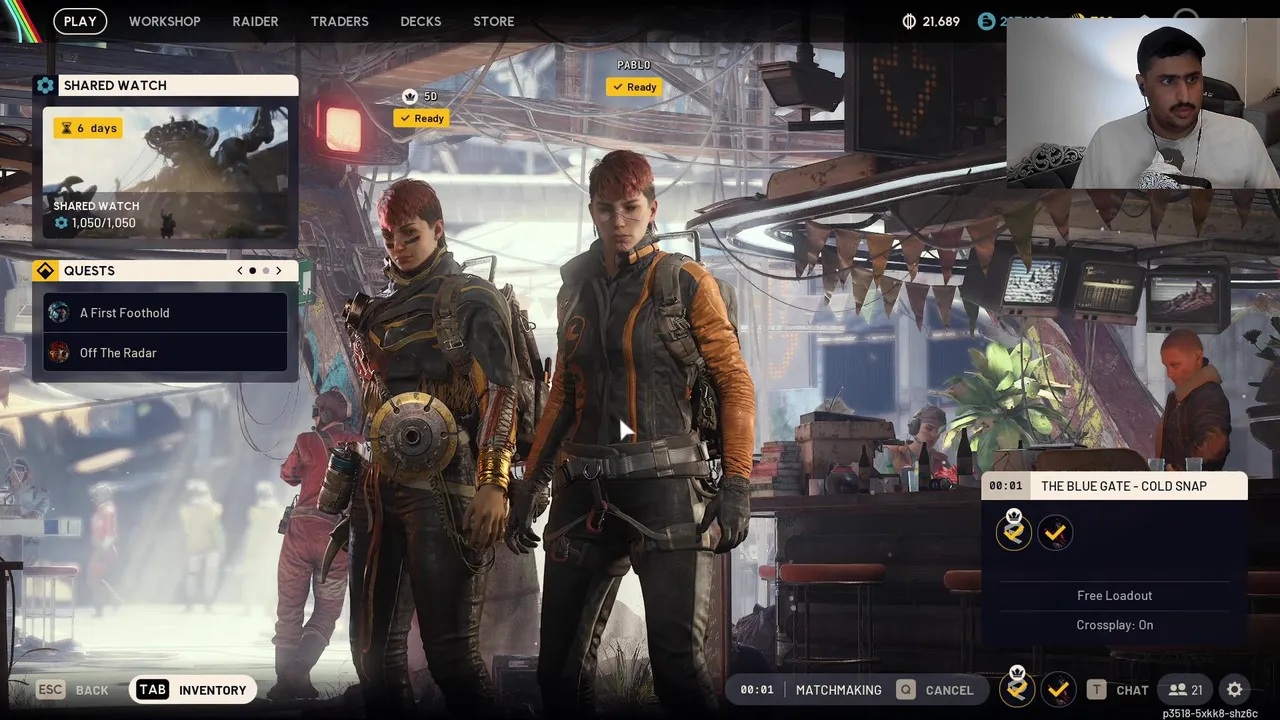Toggle Crossplay: On setting
The height and width of the screenshot is (720, 1280).
click(1114, 625)
